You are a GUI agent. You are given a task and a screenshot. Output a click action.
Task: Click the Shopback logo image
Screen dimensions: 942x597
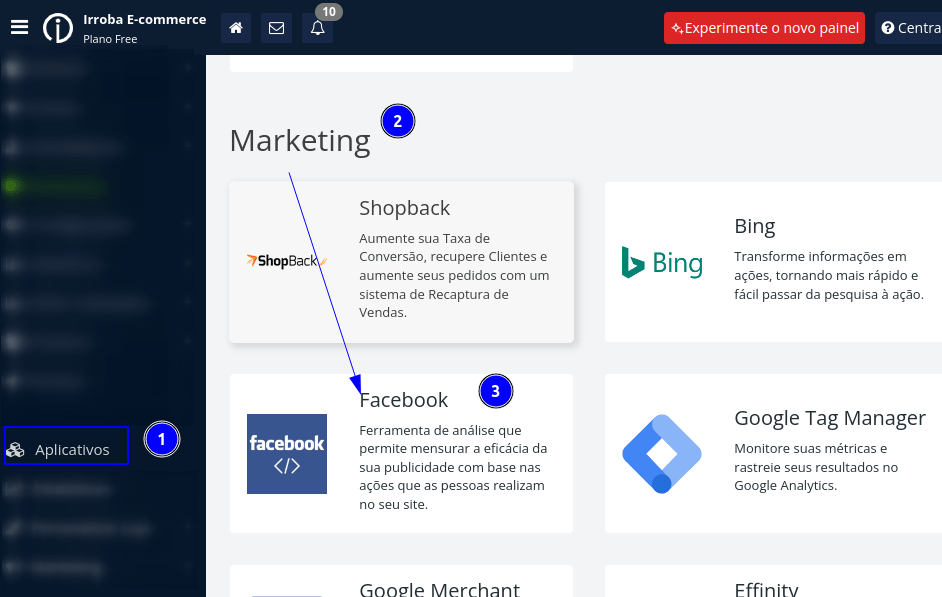click(x=287, y=261)
